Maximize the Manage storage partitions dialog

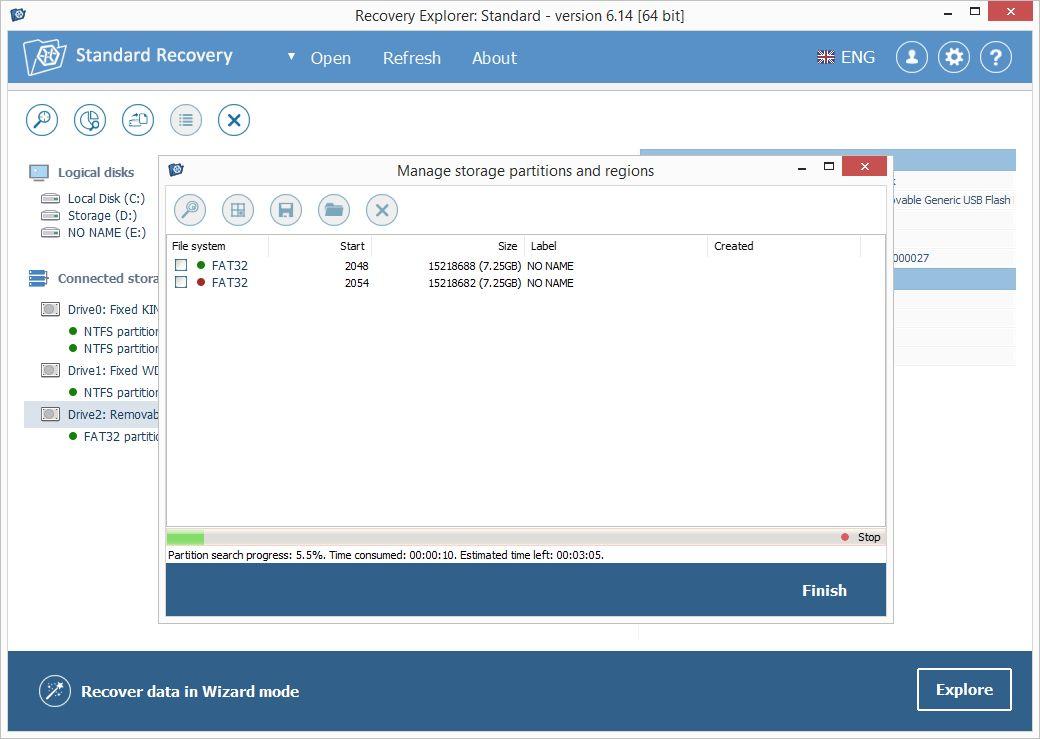(828, 167)
